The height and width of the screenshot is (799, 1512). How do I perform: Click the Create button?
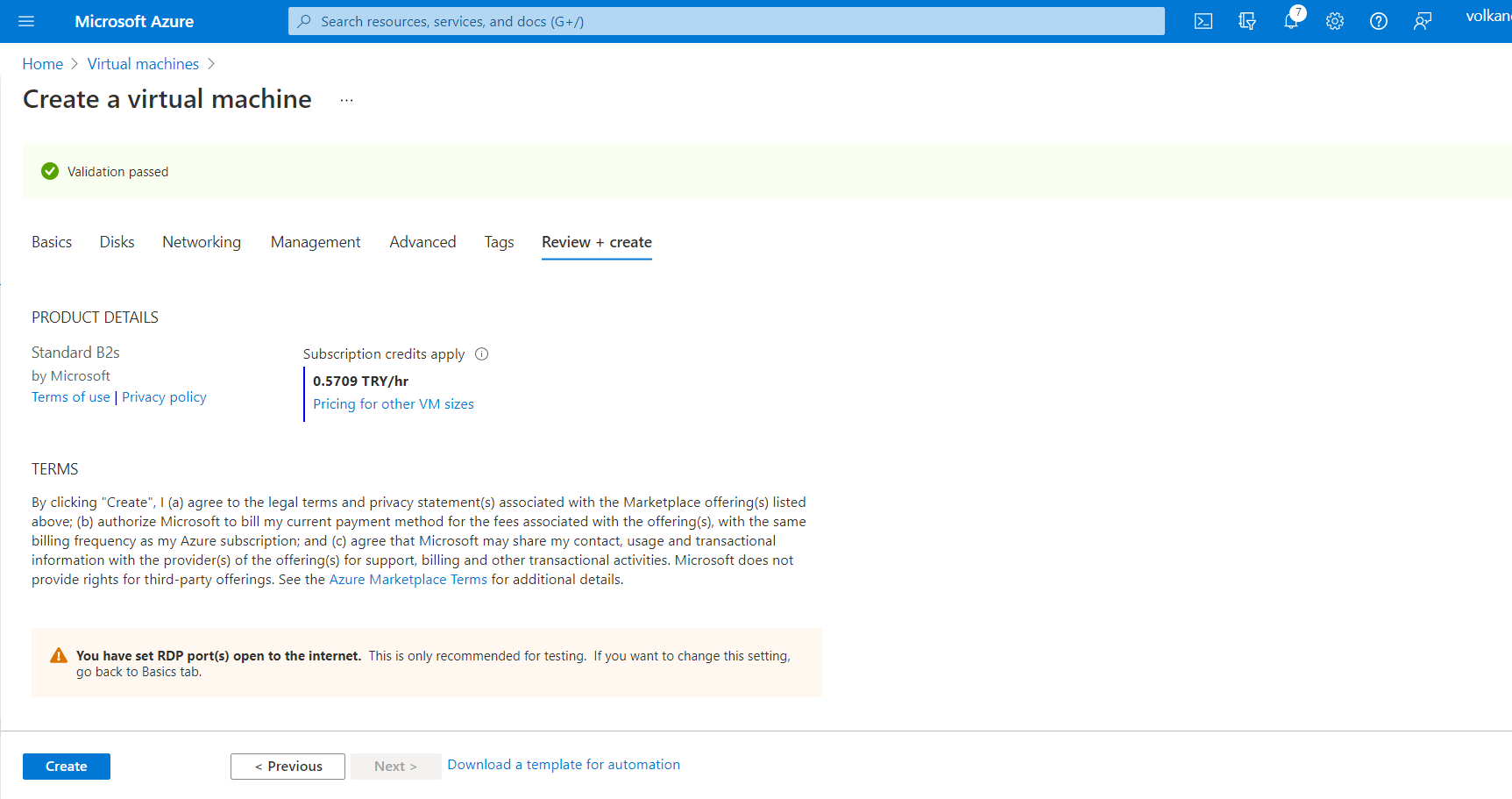67,767
